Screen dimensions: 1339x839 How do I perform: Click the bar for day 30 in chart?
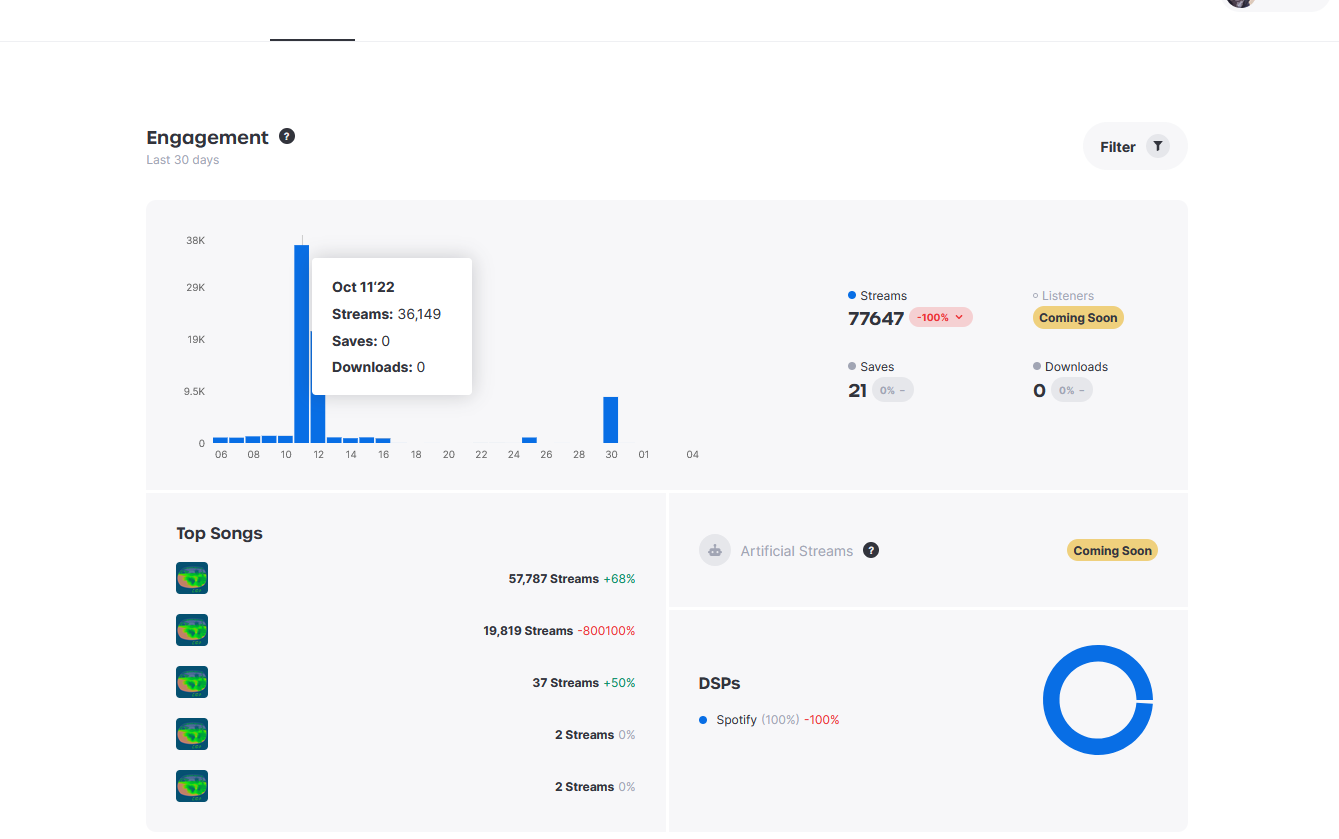click(610, 420)
